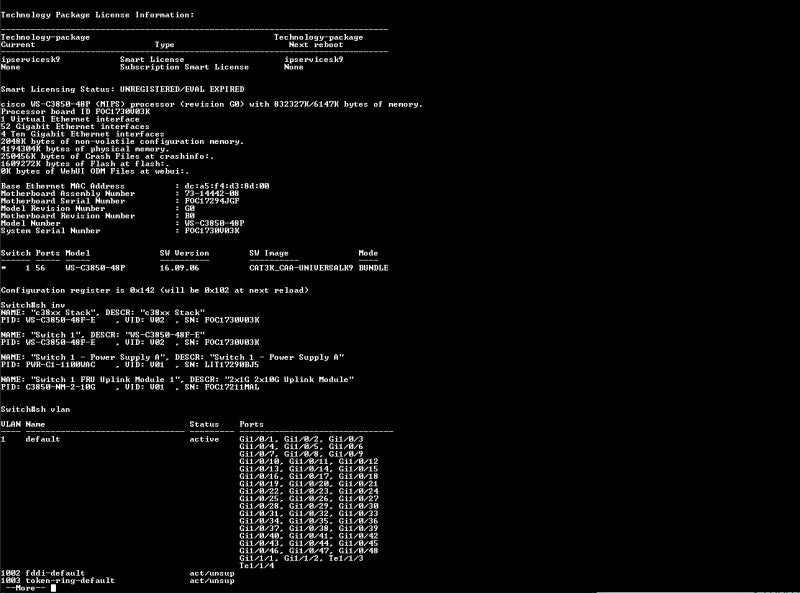Click port Gi1/0/1 in the VLAN list
This screenshot has width=800, height=593.
[257, 439]
